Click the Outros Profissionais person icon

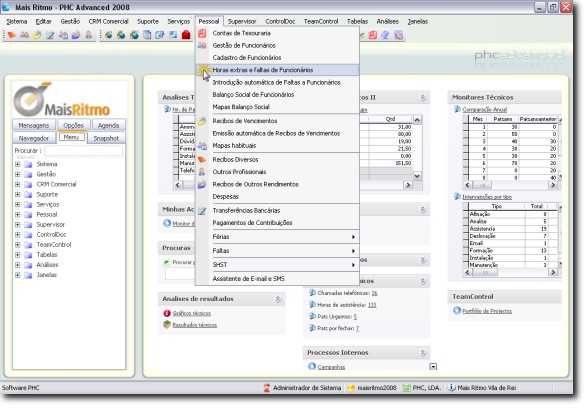[202, 172]
